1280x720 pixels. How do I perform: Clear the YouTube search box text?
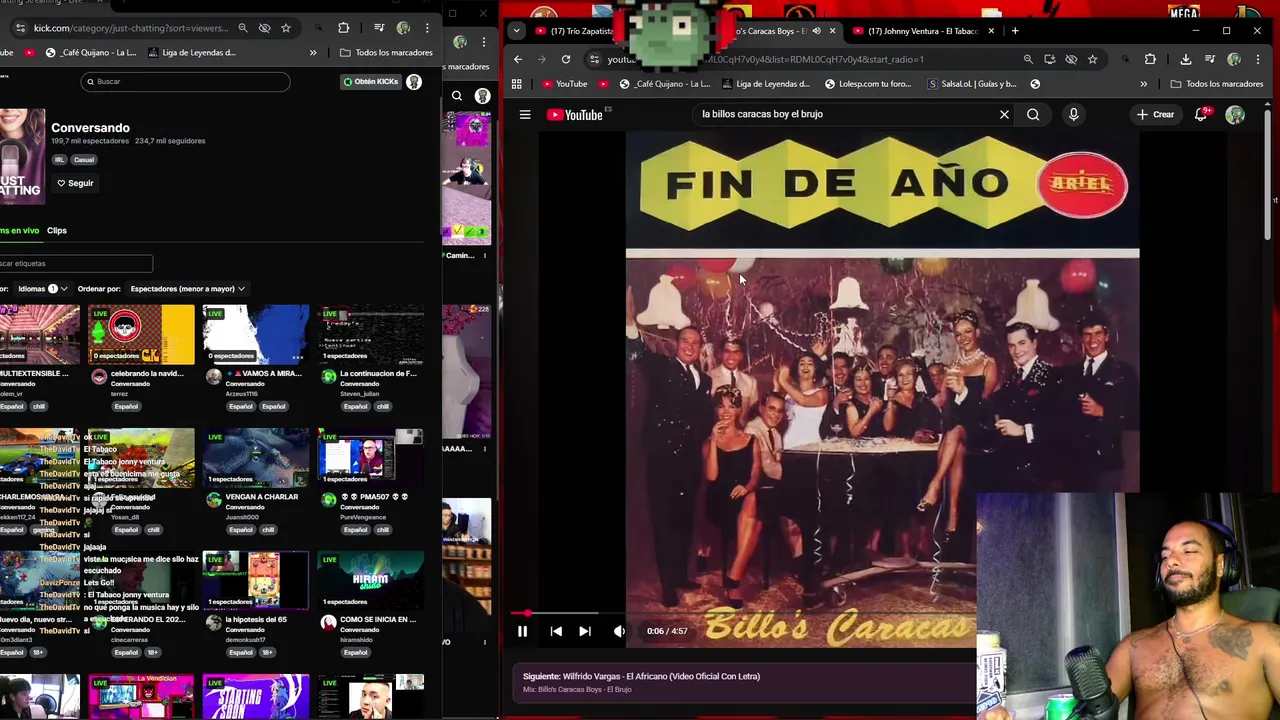[1004, 114]
